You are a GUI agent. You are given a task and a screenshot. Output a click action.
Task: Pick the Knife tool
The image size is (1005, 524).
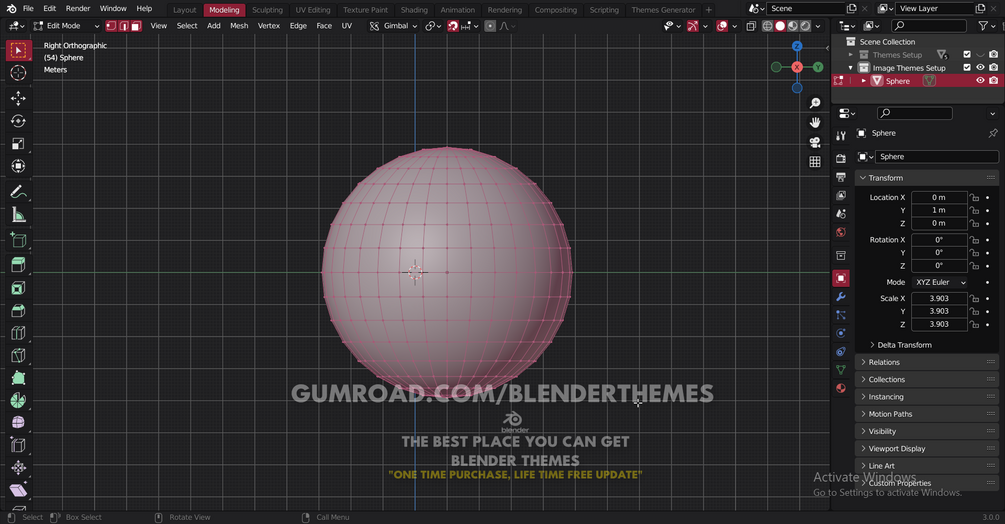[18, 356]
